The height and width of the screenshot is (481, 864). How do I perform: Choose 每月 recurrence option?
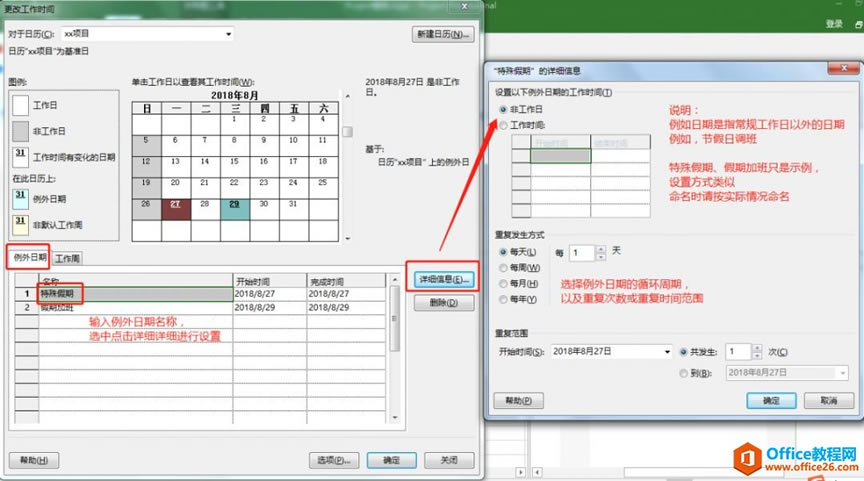point(503,284)
